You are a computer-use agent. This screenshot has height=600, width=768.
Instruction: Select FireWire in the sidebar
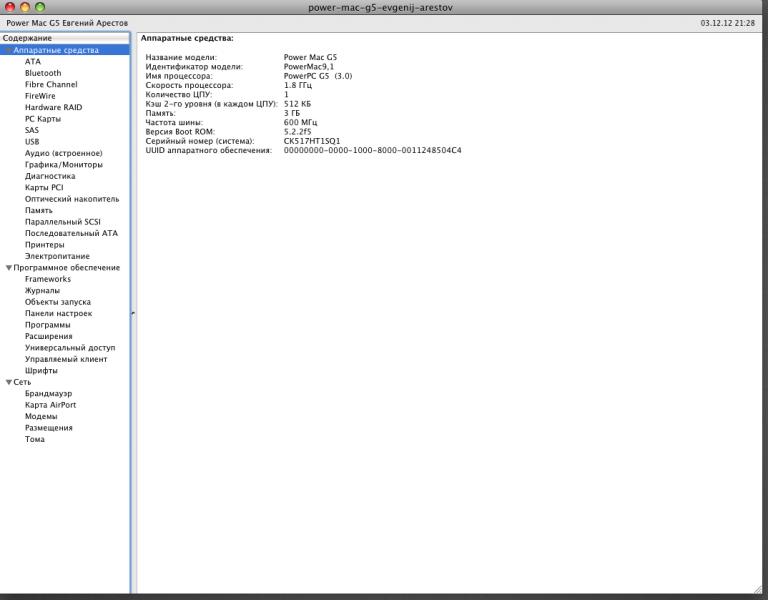point(40,96)
